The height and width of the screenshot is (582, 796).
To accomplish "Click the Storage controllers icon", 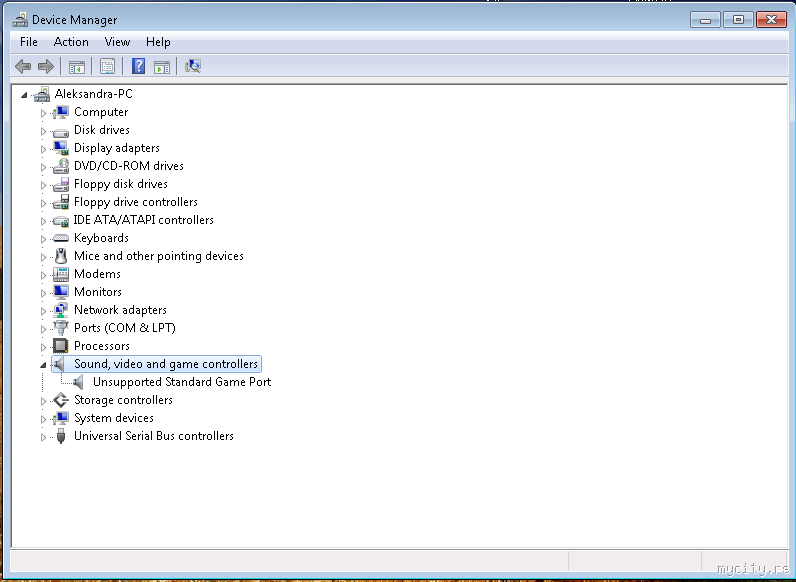I will 61,400.
